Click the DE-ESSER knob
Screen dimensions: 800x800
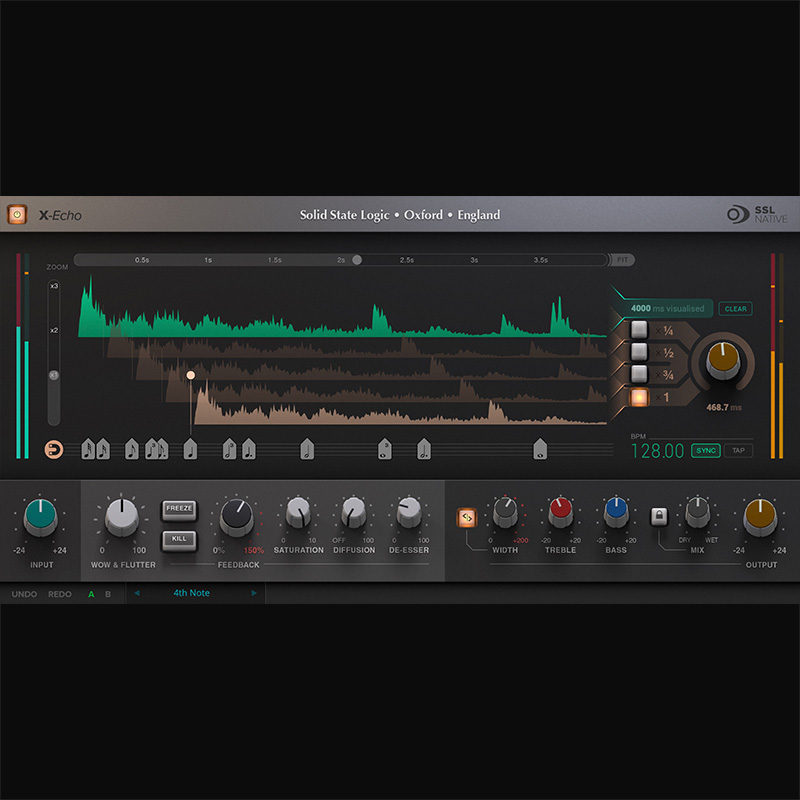point(409,513)
